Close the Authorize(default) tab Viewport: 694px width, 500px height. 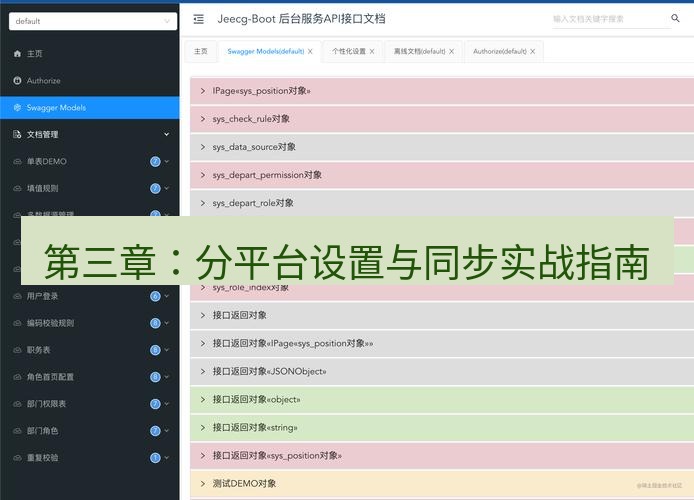(x=532, y=51)
